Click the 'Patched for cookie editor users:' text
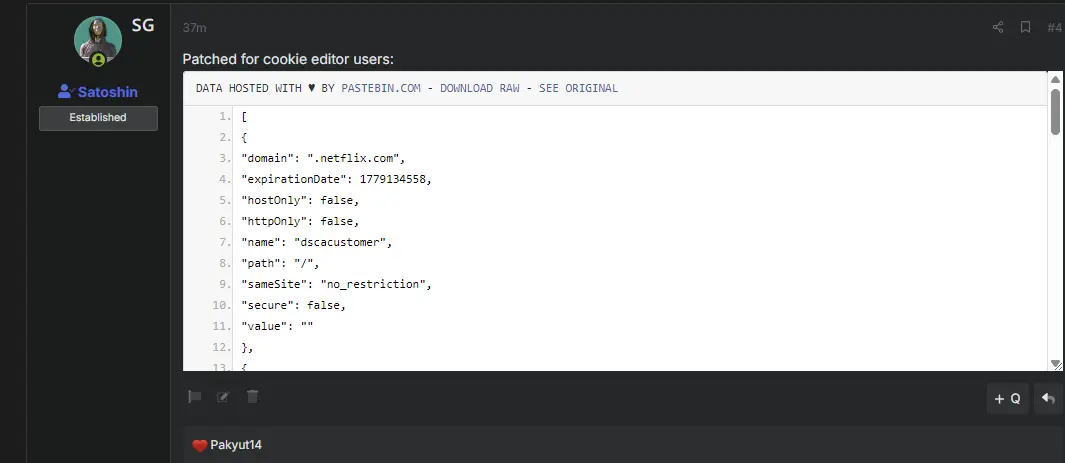The height and width of the screenshot is (463, 1065). click(288, 59)
